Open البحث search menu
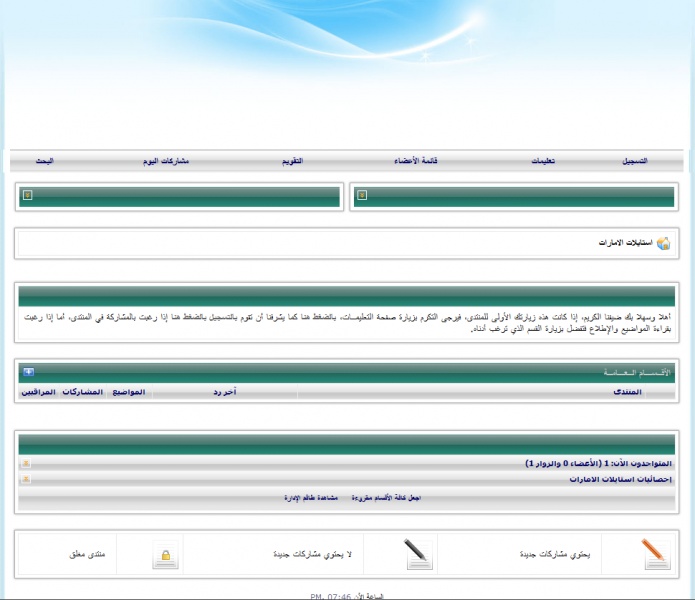Image resolution: width=695 pixels, height=600 pixels. pos(45,161)
